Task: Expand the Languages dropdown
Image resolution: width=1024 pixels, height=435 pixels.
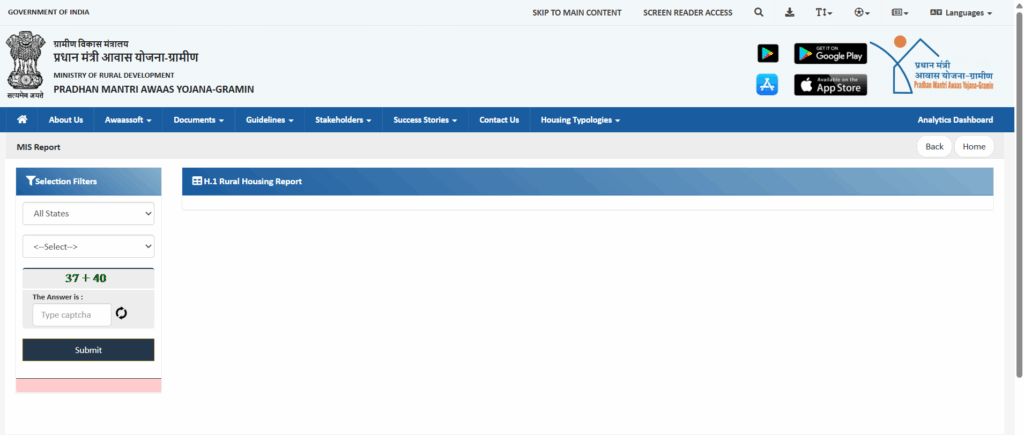Action: 961,13
